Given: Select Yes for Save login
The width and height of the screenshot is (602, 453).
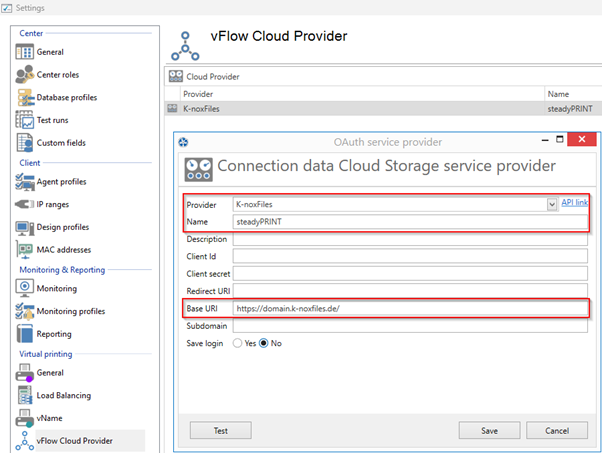Looking at the screenshot, I should pyautogui.click(x=238, y=343).
